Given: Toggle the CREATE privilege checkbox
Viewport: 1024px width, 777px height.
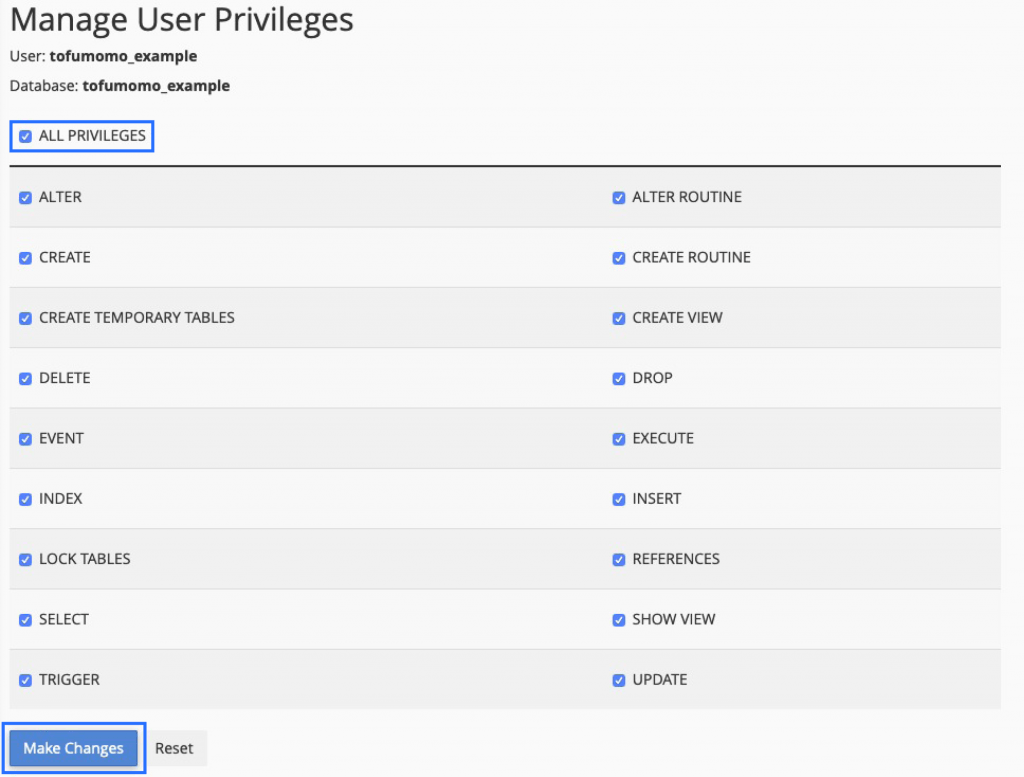Looking at the screenshot, I should [25, 257].
